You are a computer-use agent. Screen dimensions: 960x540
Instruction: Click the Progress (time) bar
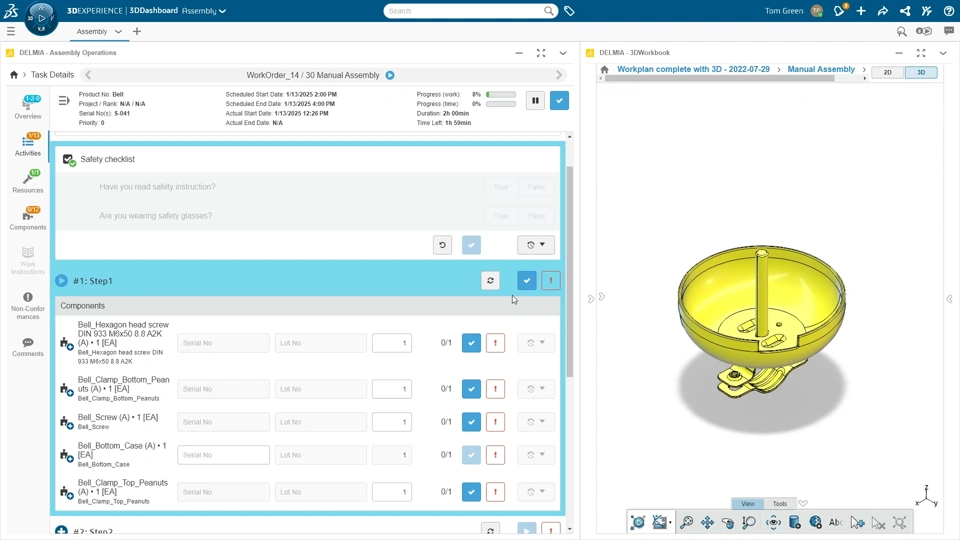tap(501, 104)
